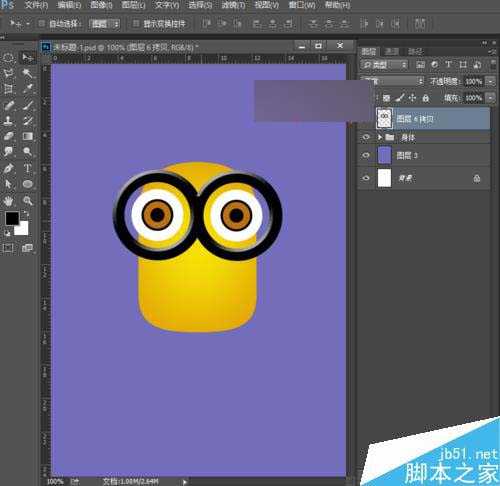
Task: Enable Show Transform Controls checkbox
Action: coord(136,24)
